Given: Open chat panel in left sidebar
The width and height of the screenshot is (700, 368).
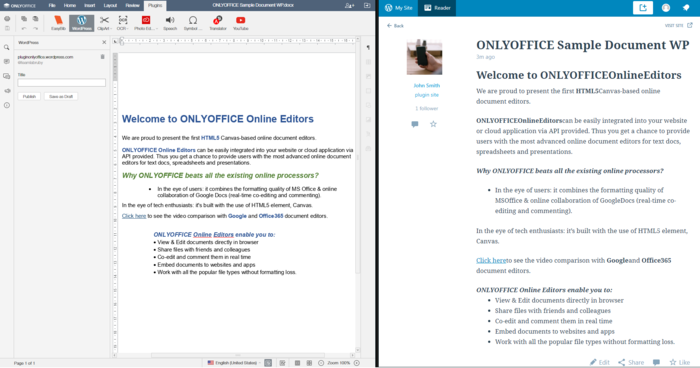Looking at the screenshot, I should coord(7,76).
